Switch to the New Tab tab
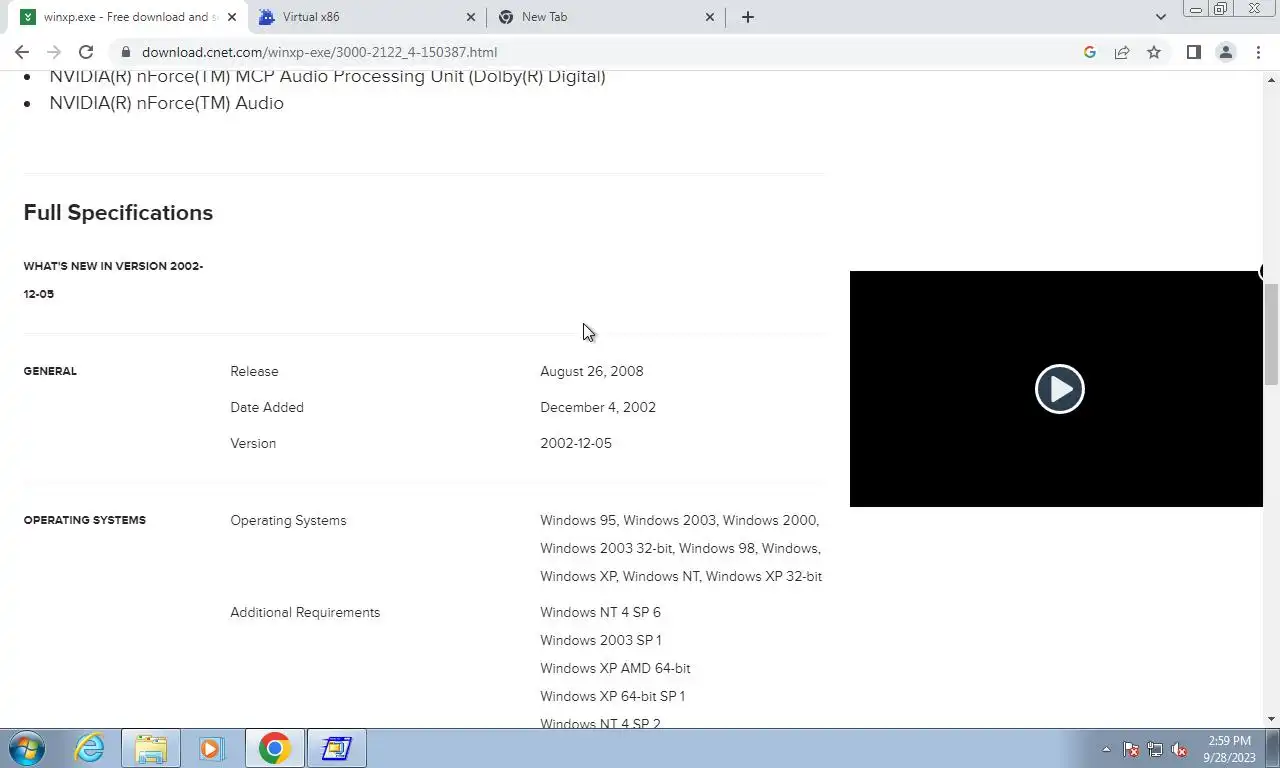The image size is (1280, 768). coord(606,17)
